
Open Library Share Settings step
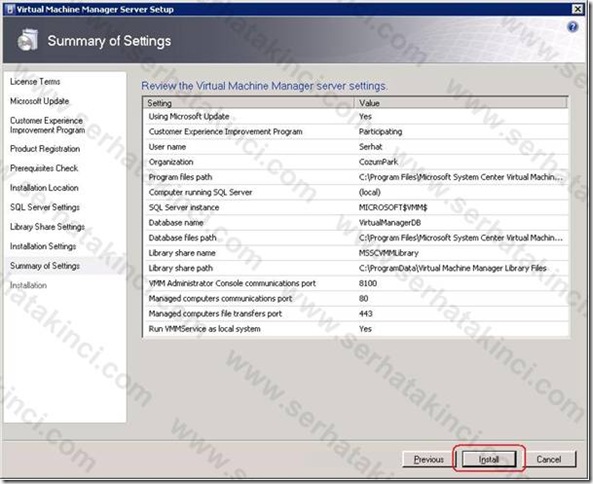coord(47,226)
